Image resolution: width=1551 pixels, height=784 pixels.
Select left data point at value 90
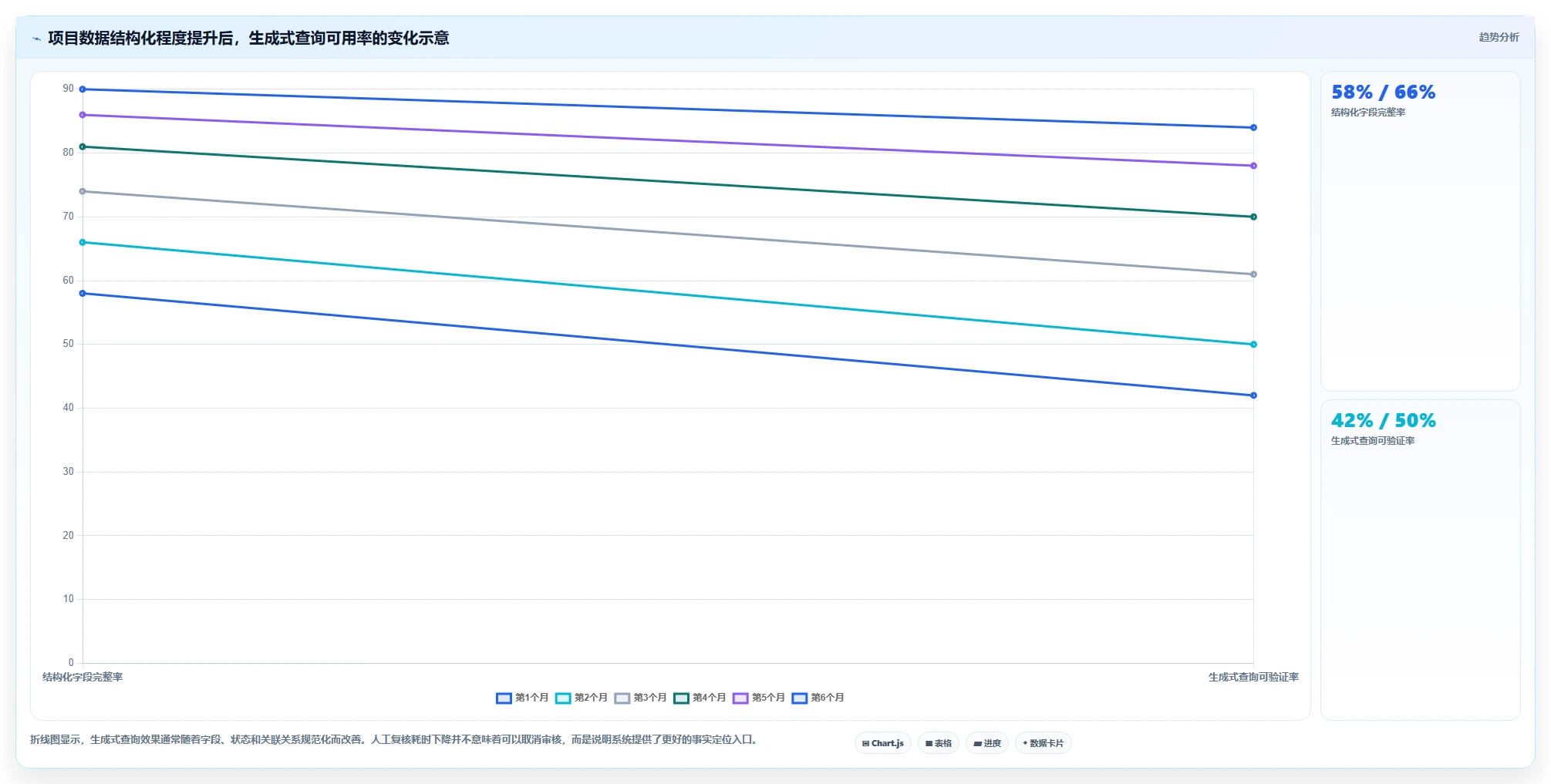point(83,89)
